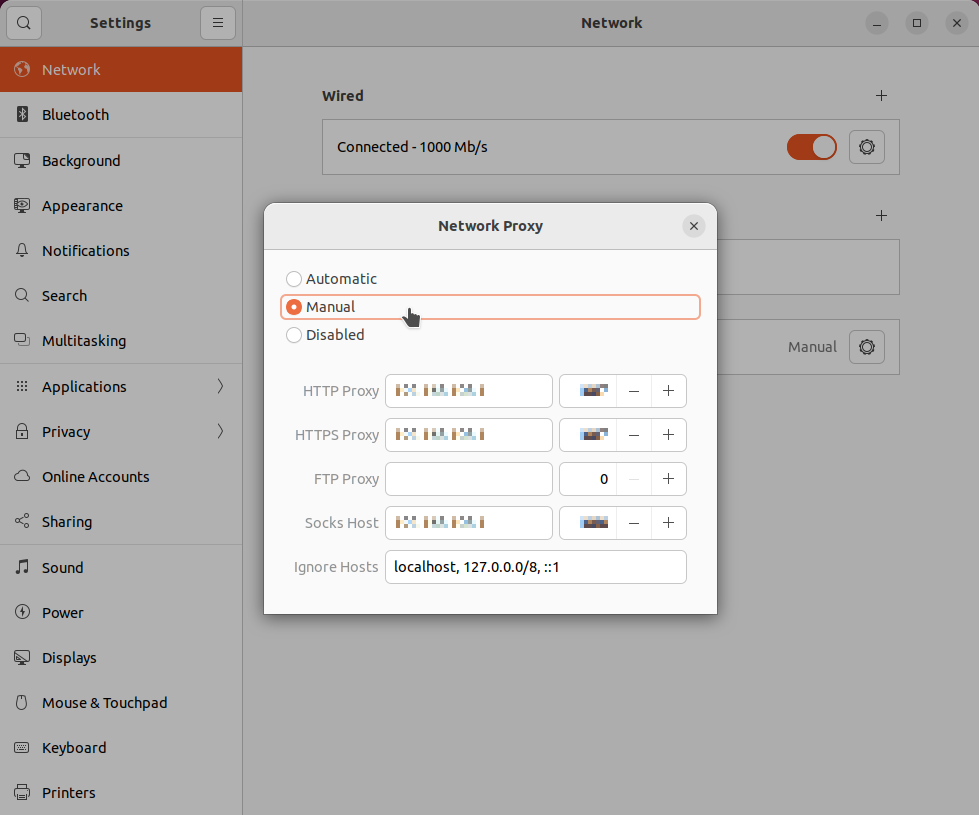Open the Sound settings panel

61,567
